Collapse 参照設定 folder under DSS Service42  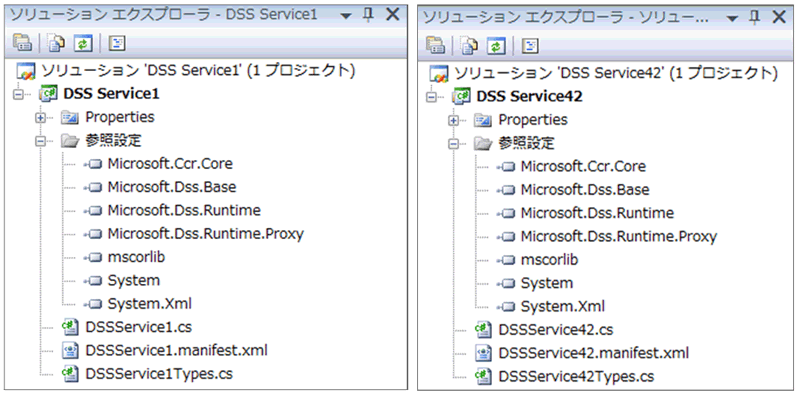tap(453, 144)
